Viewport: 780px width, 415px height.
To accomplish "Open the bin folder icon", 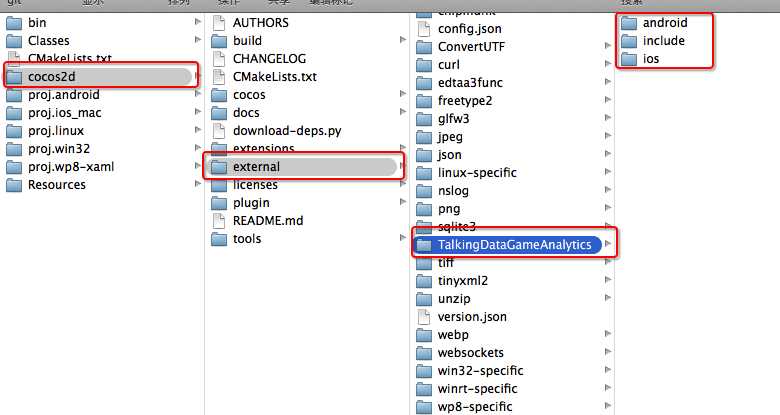I will [x=14, y=23].
